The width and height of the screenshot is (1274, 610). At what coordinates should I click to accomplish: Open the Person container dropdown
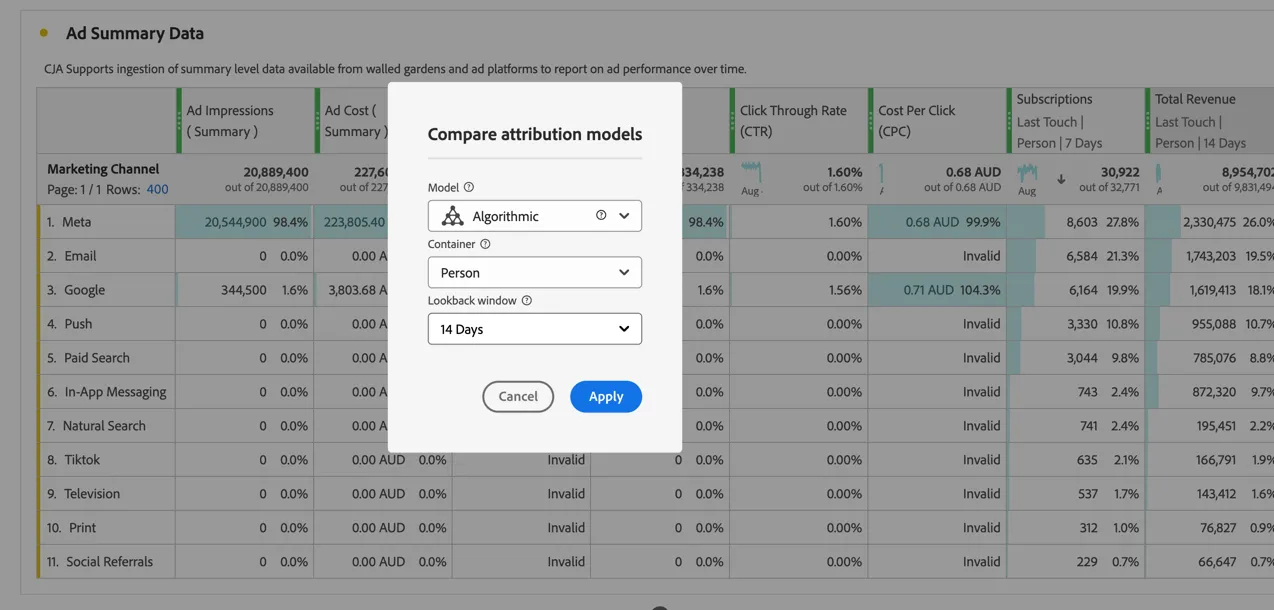tap(535, 272)
